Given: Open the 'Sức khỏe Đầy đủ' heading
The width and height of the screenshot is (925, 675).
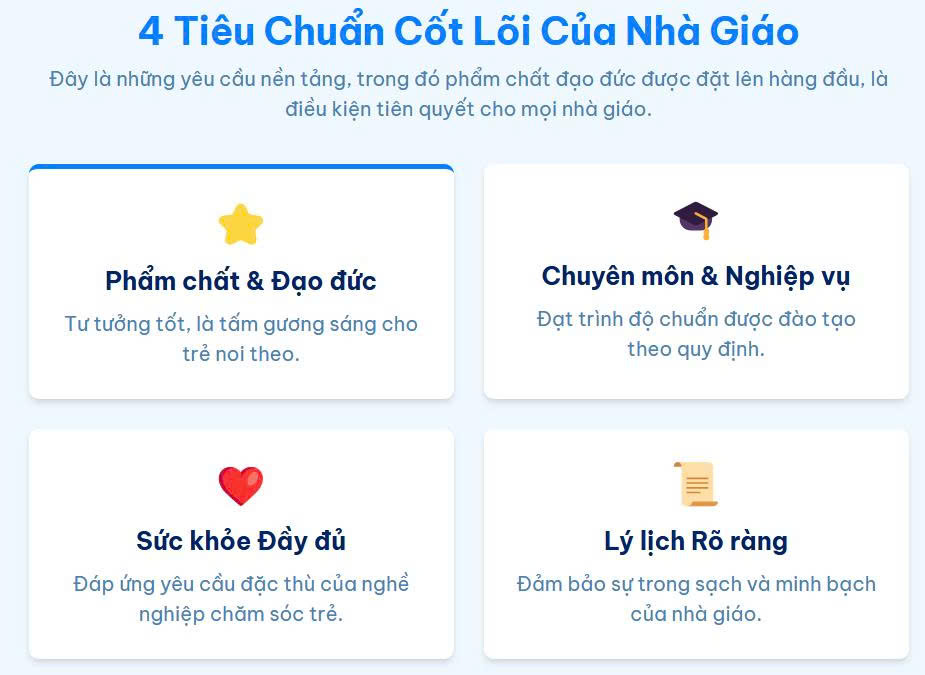Looking at the screenshot, I should click(x=241, y=541).
